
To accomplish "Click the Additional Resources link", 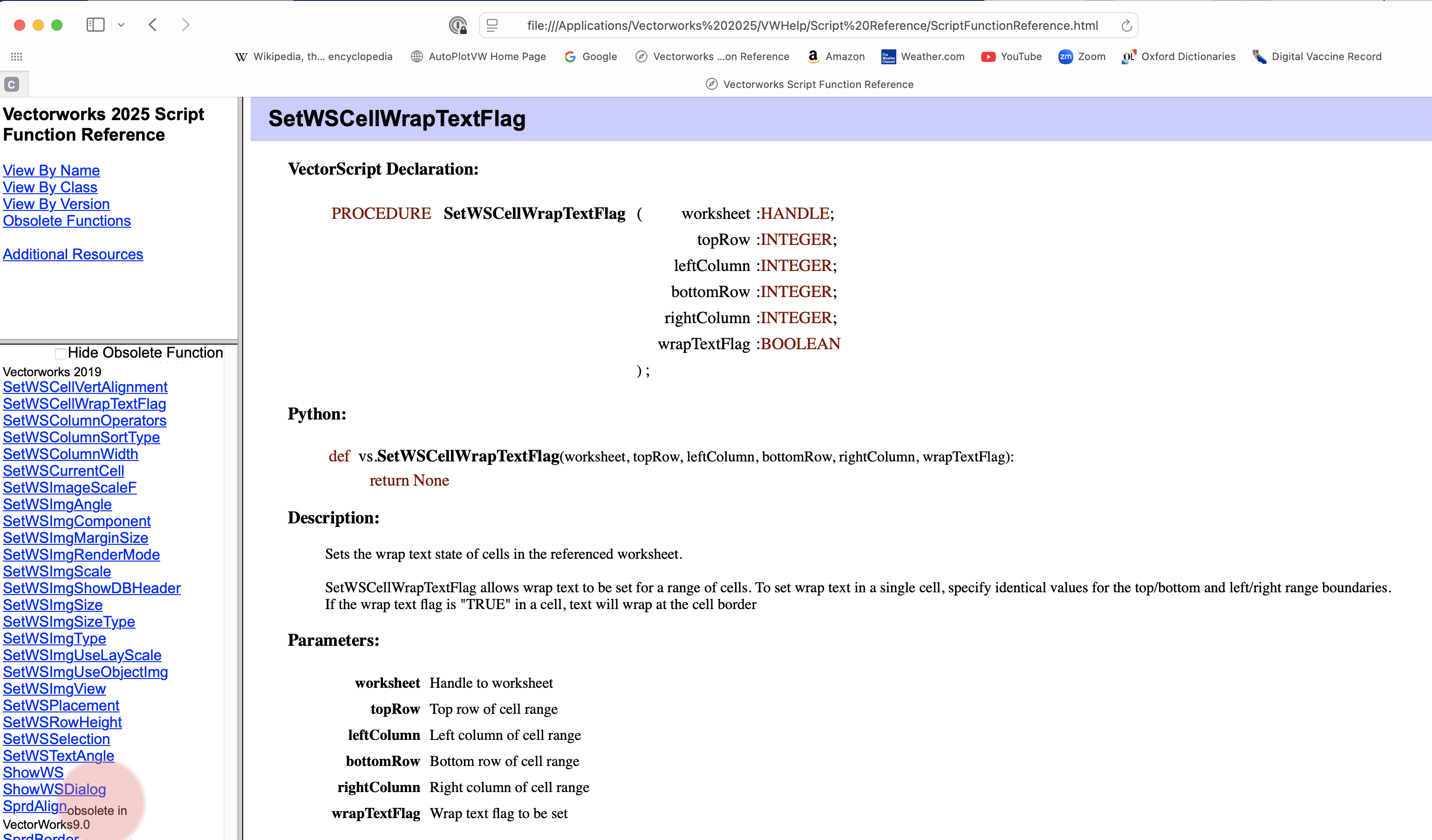I will coord(73,254).
